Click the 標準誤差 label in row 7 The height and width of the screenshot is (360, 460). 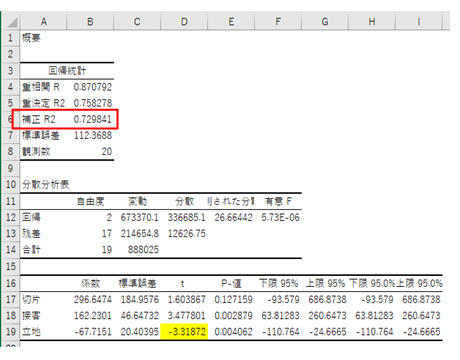coord(41,135)
